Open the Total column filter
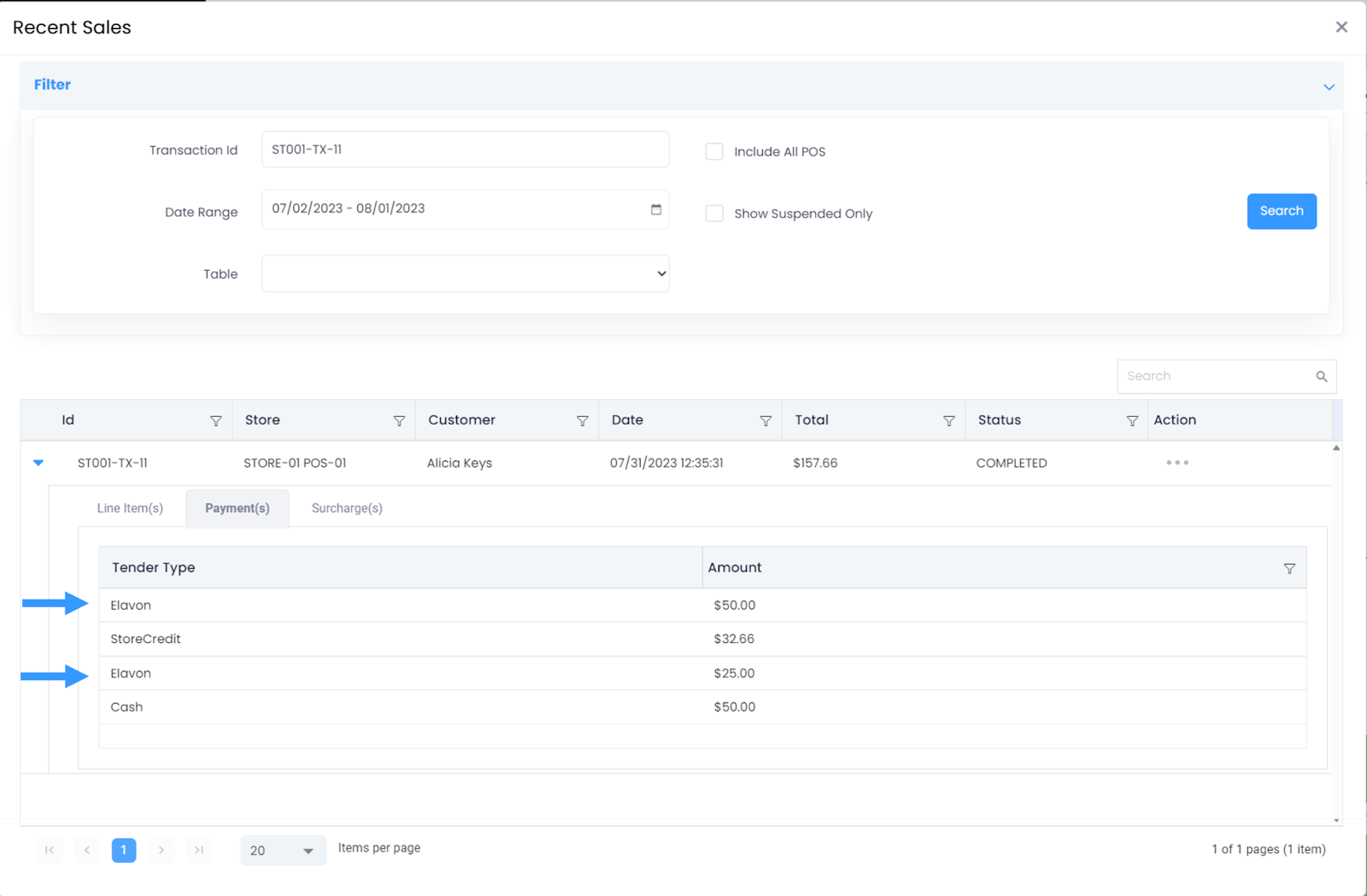This screenshot has width=1367, height=896. coord(948,421)
